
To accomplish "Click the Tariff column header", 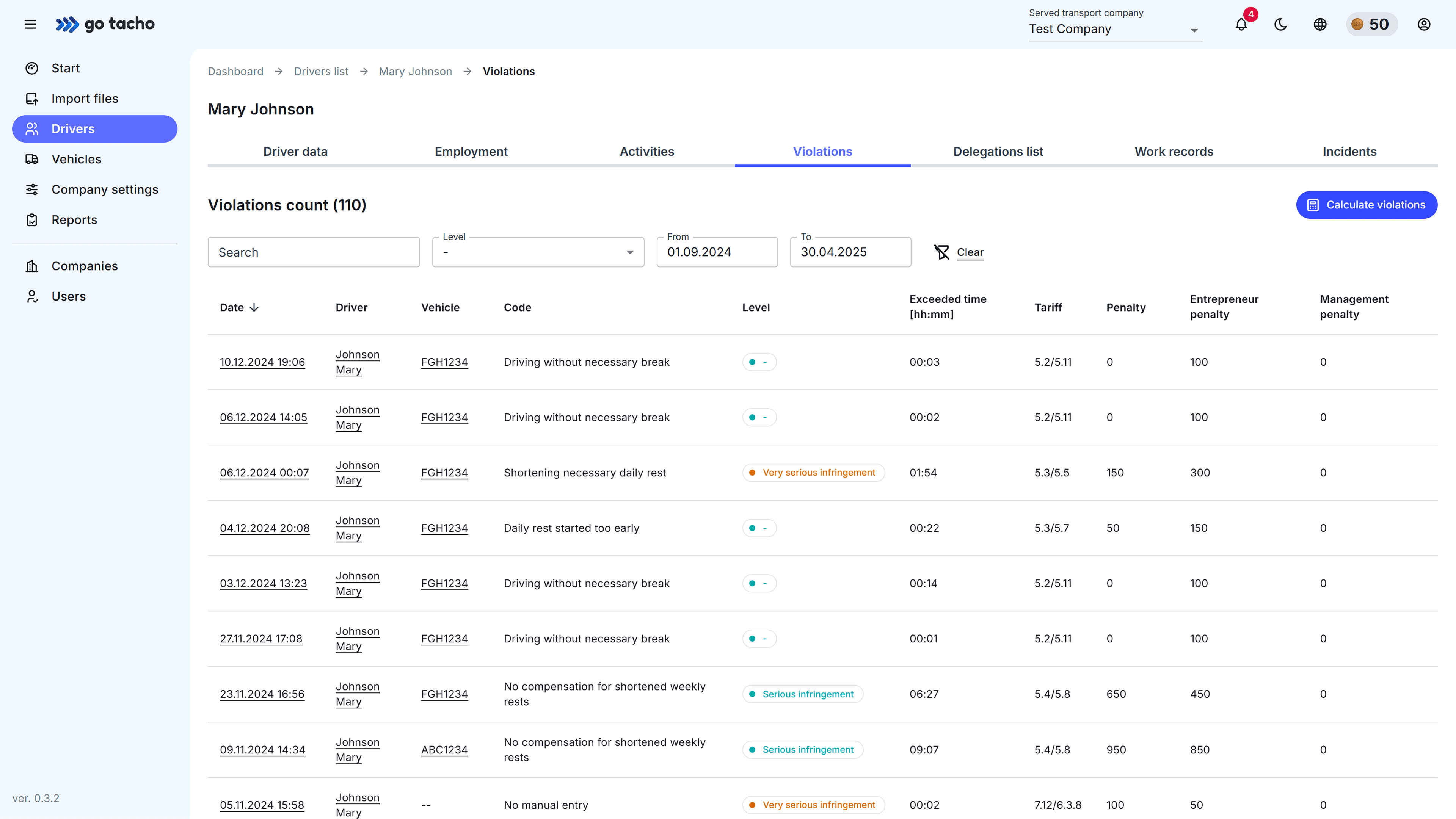I will pyautogui.click(x=1048, y=307).
